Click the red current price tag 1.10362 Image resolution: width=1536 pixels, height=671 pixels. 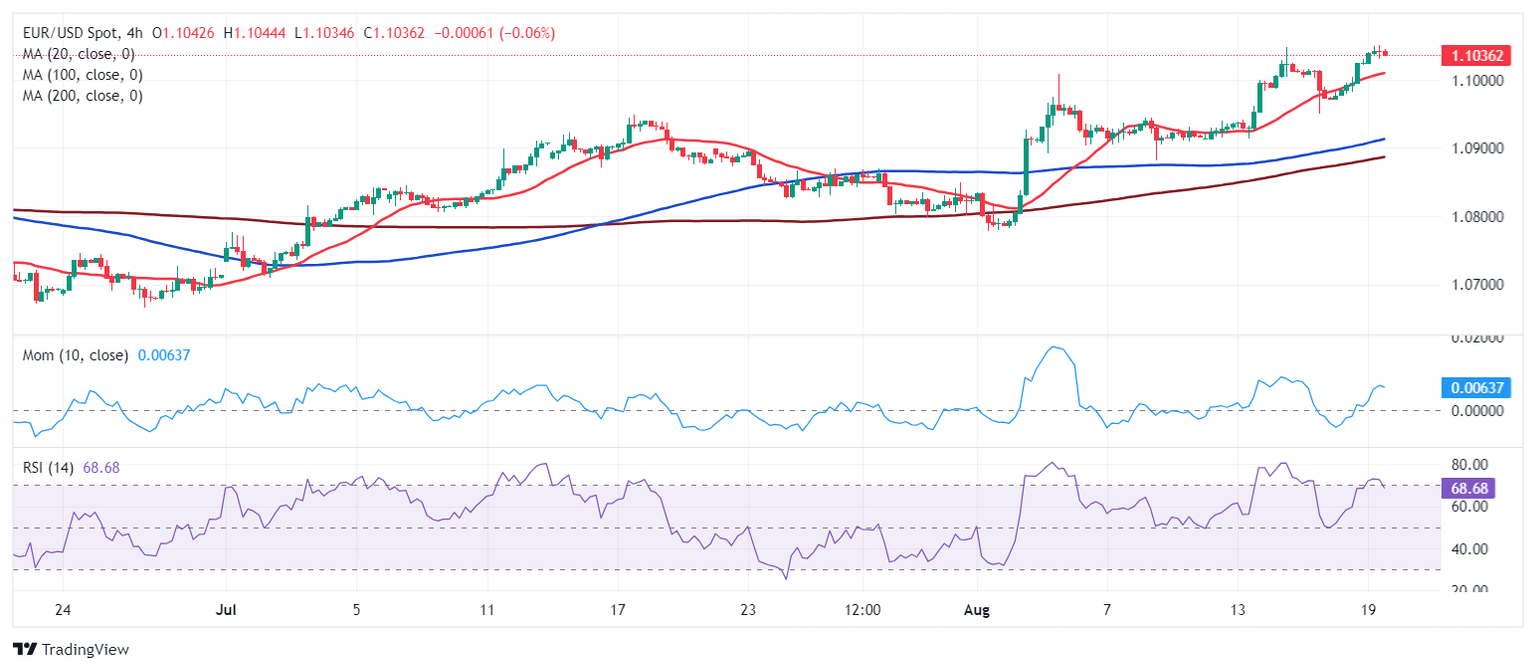1475,55
